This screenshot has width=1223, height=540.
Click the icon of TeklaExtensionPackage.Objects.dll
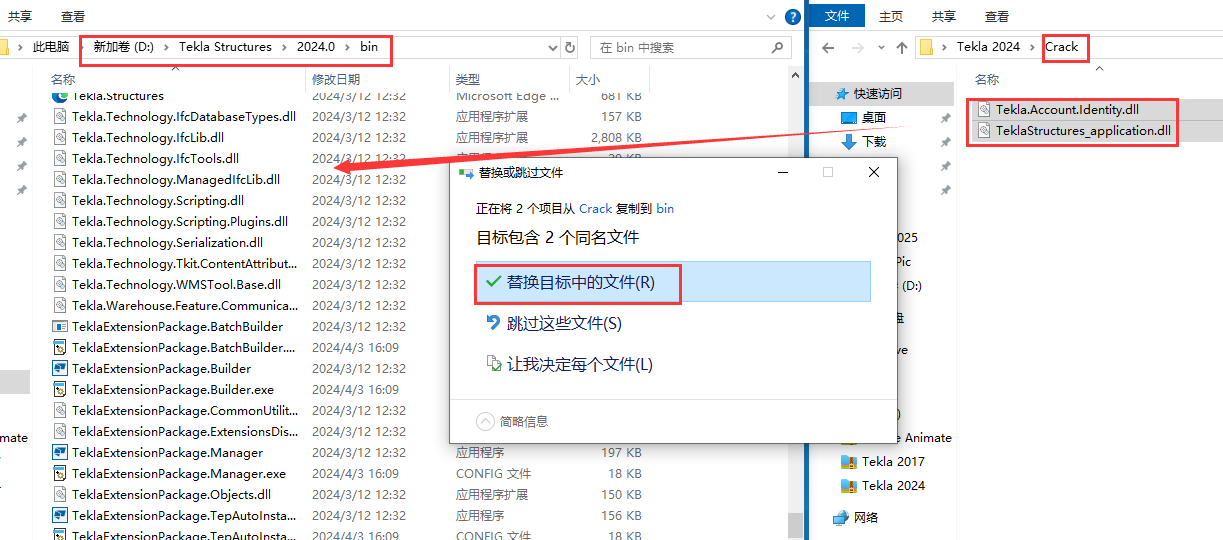(x=60, y=495)
